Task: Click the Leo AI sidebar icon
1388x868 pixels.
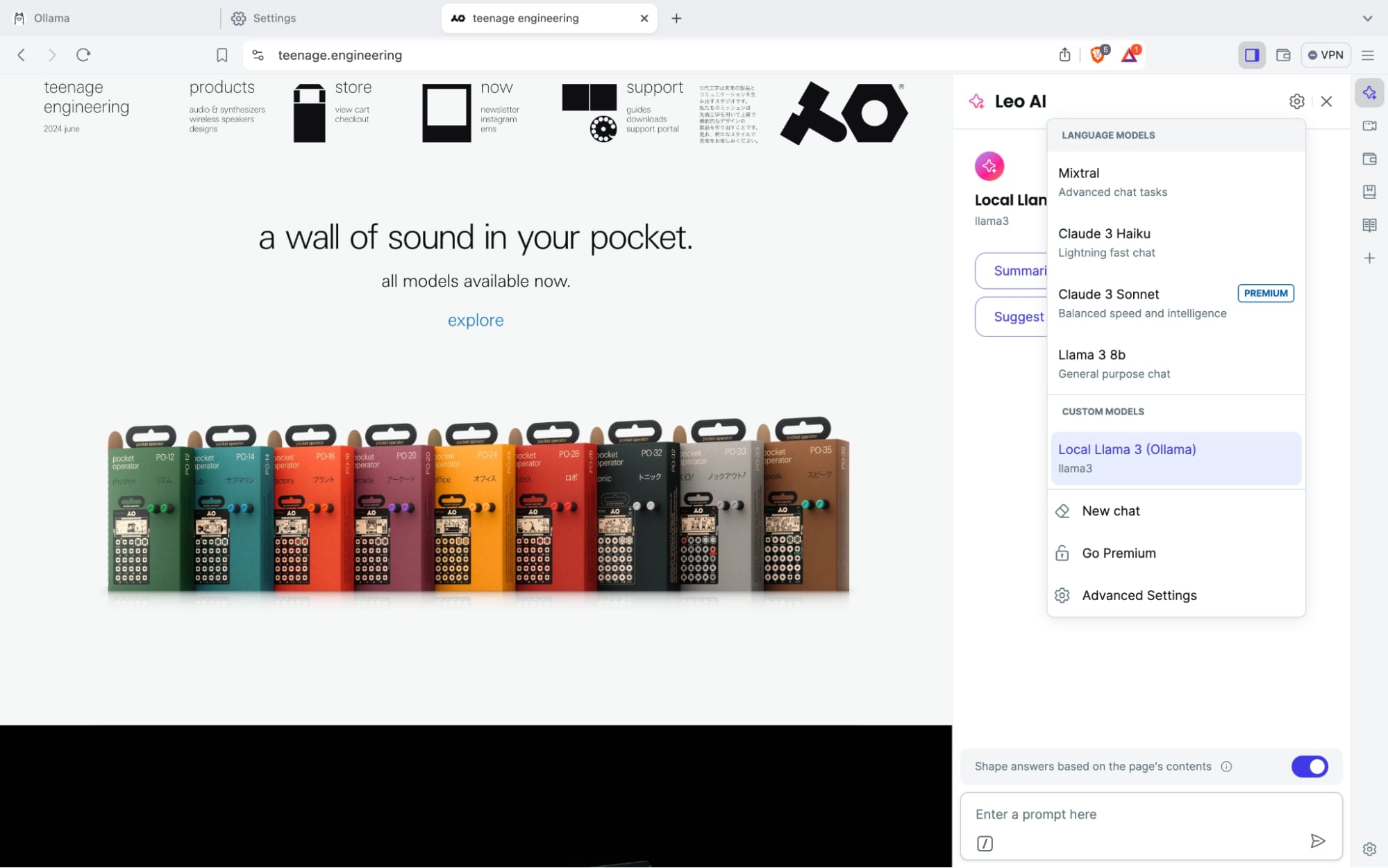Action: click(x=1369, y=92)
